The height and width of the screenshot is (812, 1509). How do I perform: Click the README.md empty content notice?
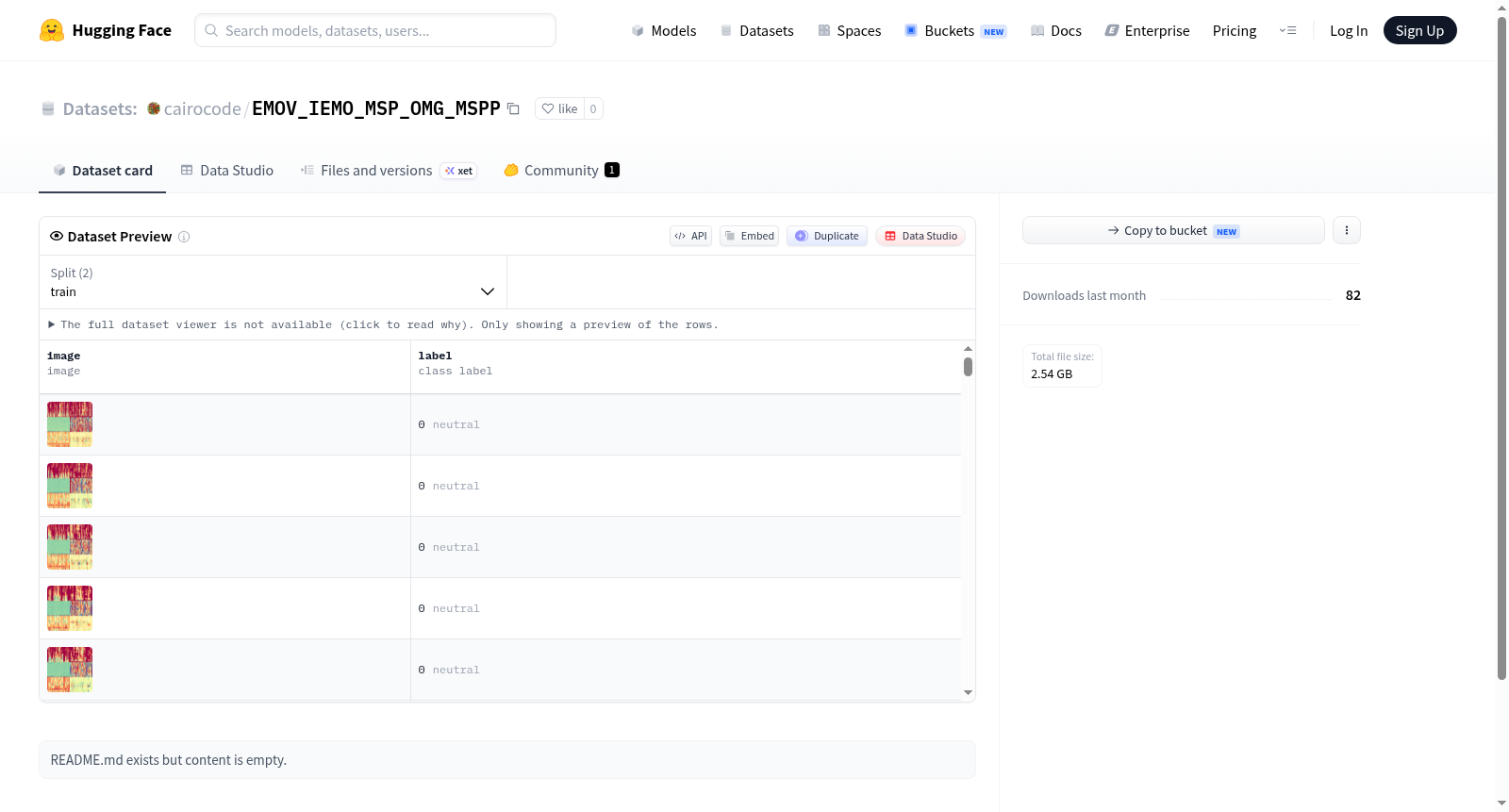(x=507, y=760)
